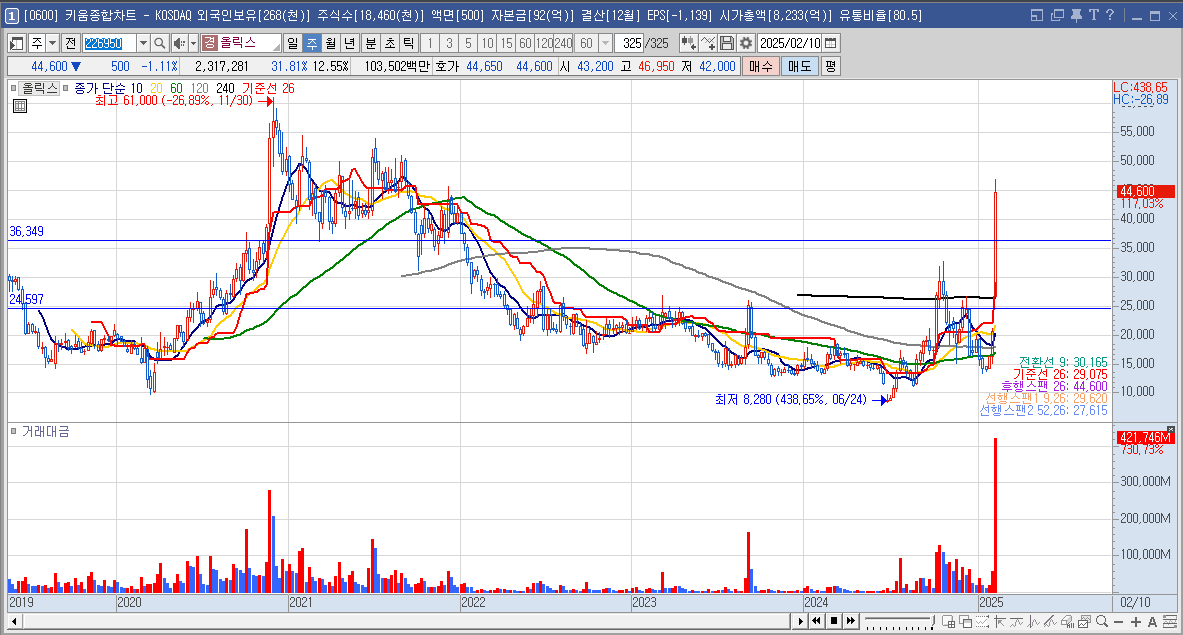Click the window layout icon in title bar
1183x635 pixels.
coord(1037,15)
